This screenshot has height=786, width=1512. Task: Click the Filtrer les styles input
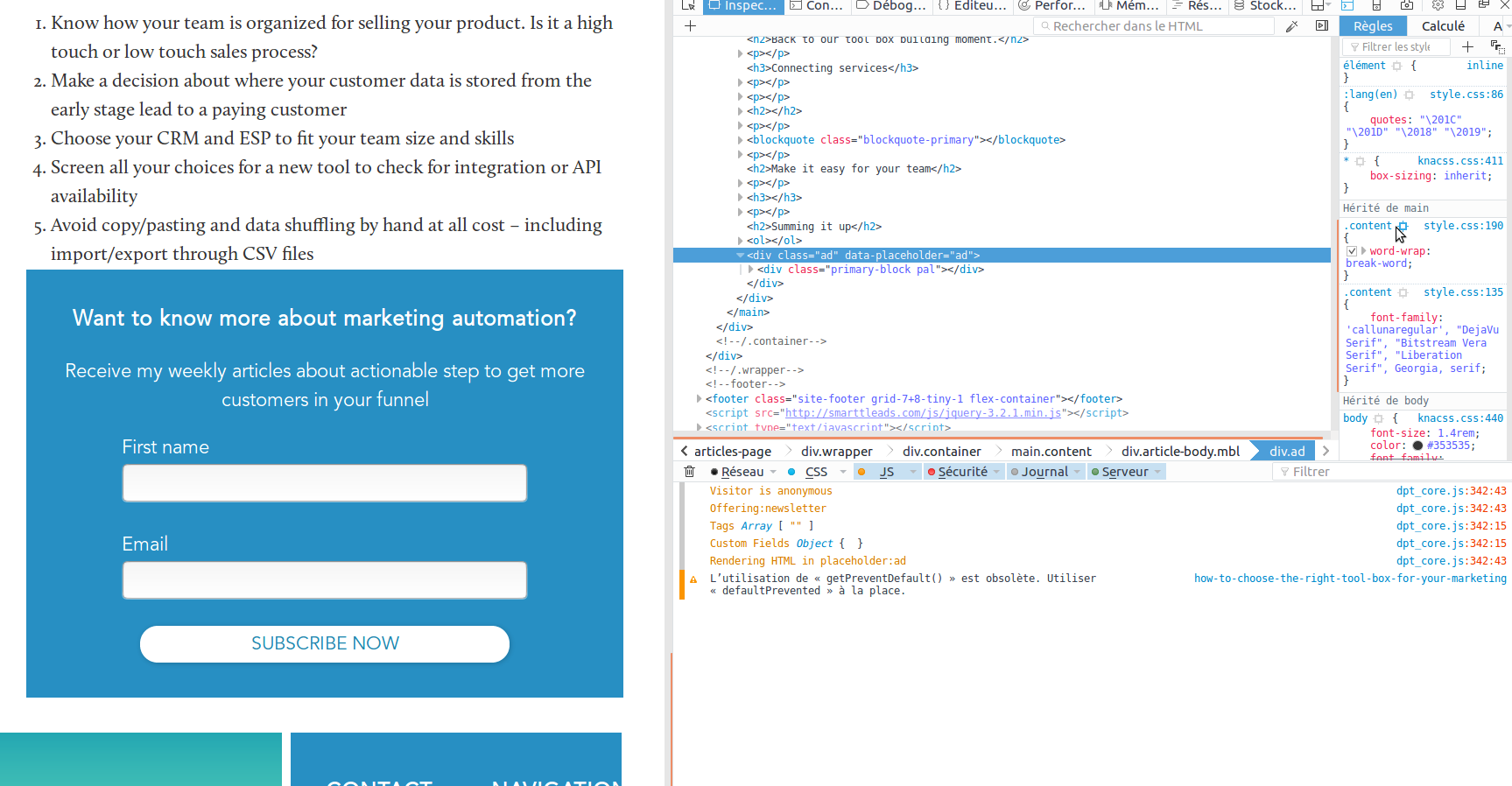[x=1397, y=46]
